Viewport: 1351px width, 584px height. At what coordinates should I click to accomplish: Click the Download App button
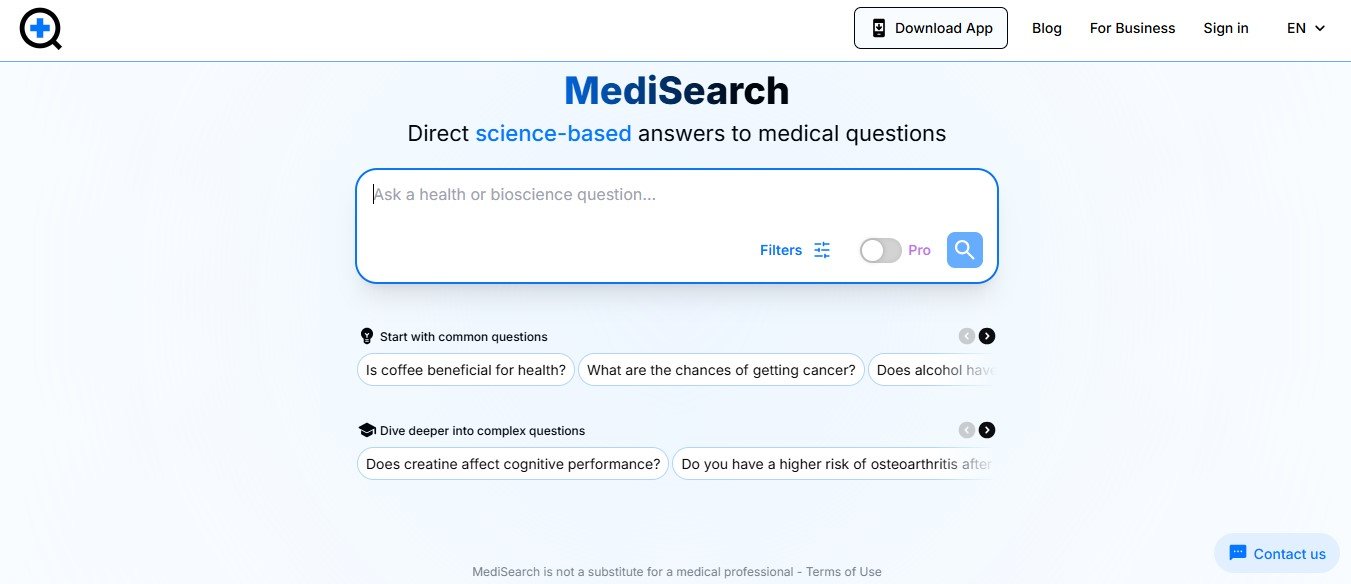point(930,27)
